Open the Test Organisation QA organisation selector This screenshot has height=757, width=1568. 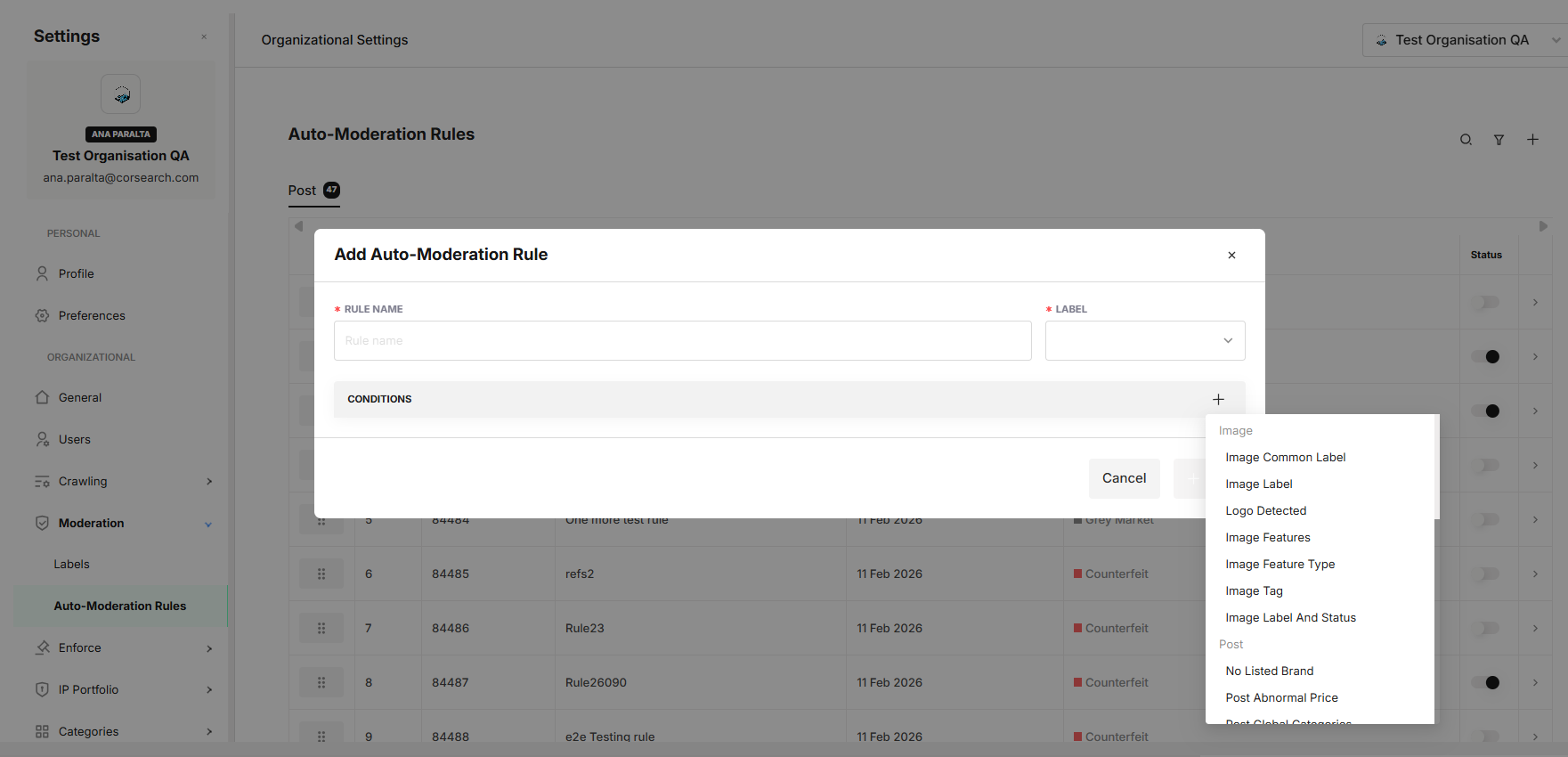click(x=1465, y=40)
